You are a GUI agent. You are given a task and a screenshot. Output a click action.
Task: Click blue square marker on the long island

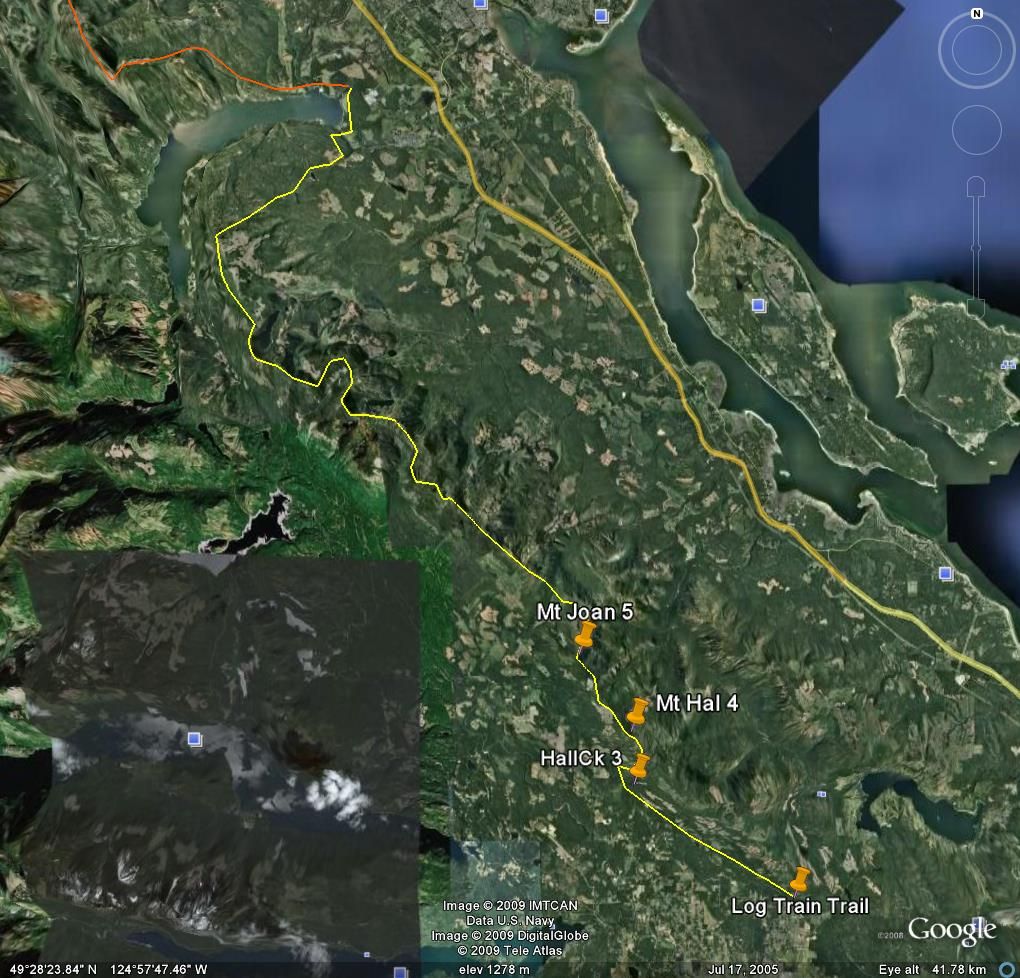click(758, 305)
